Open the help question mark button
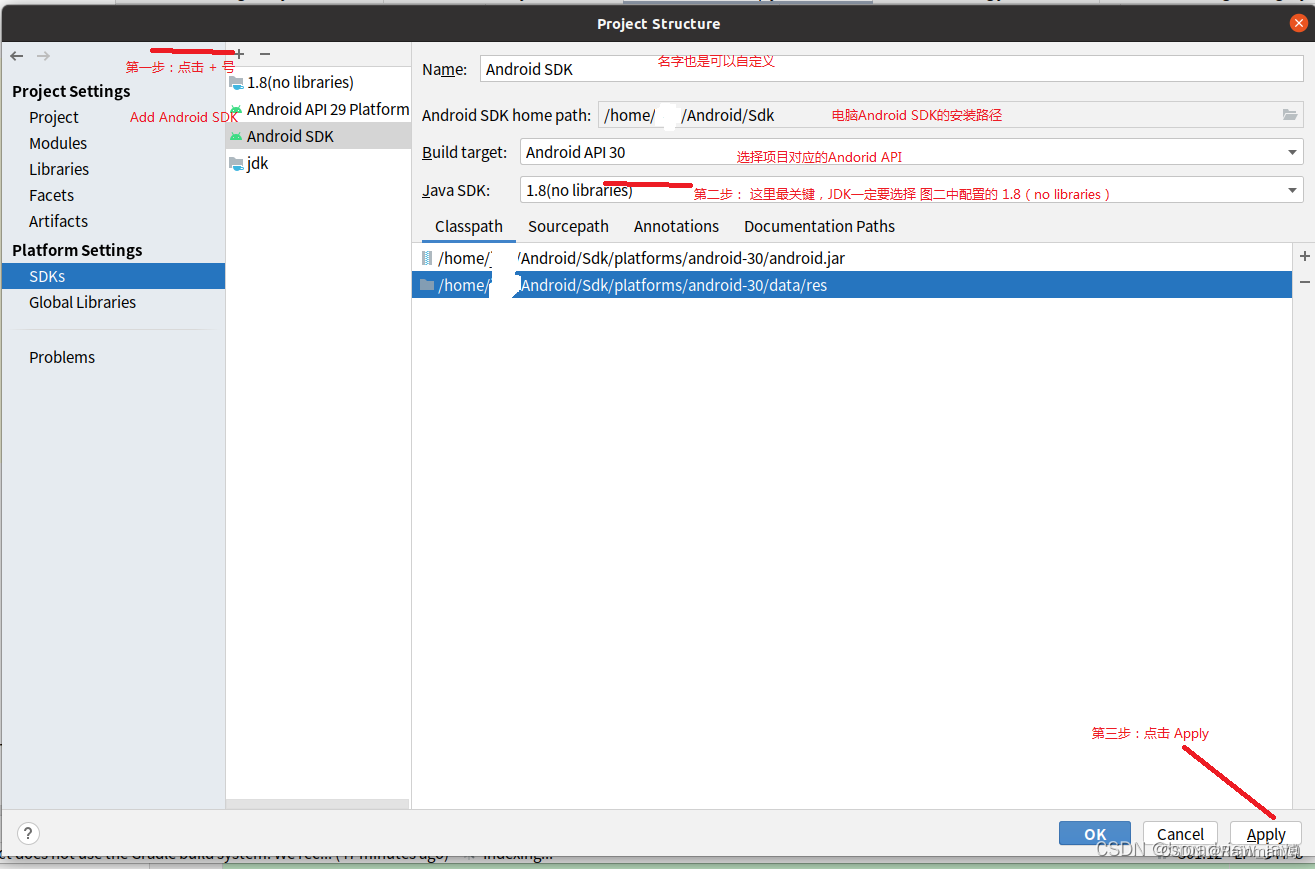This screenshot has width=1315, height=869. click(x=28, y=833)
